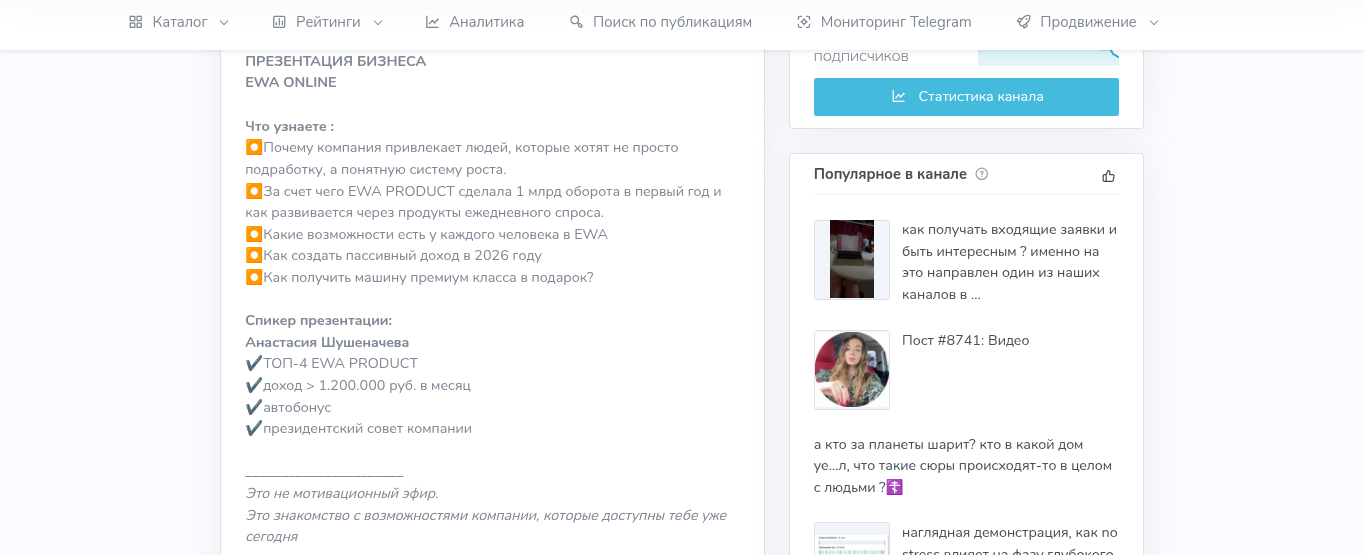Open post 'как получать входящие заявки'
This screenshot has width=1364, height=555.
click(1009, 262)
